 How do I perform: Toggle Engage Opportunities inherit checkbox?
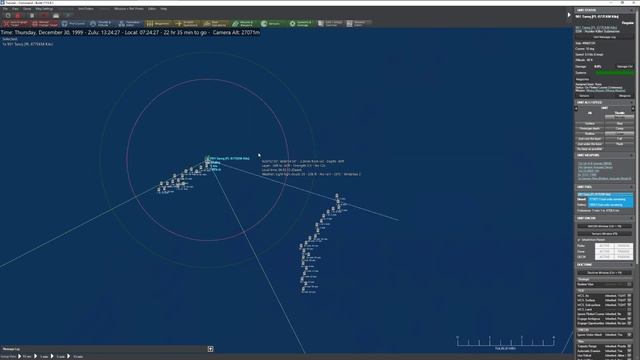(x=629, y=323)
